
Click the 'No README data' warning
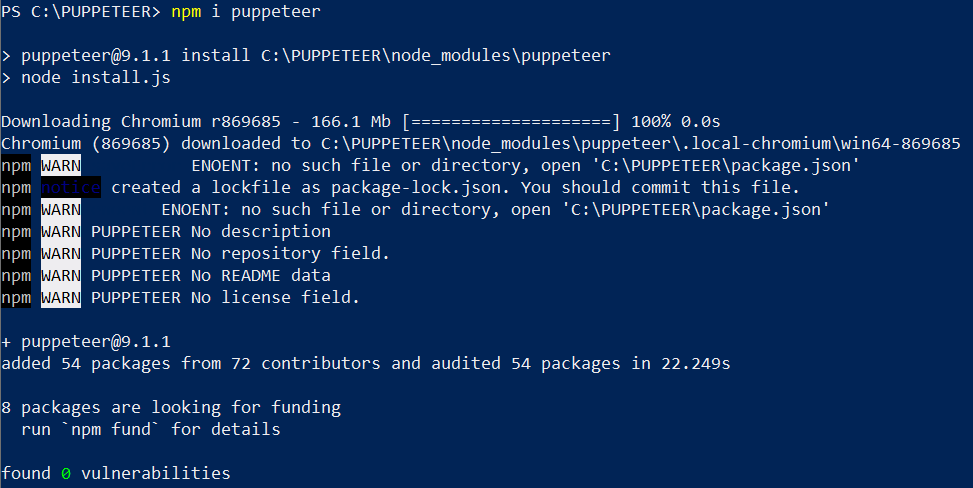click(x=261, y=276)
